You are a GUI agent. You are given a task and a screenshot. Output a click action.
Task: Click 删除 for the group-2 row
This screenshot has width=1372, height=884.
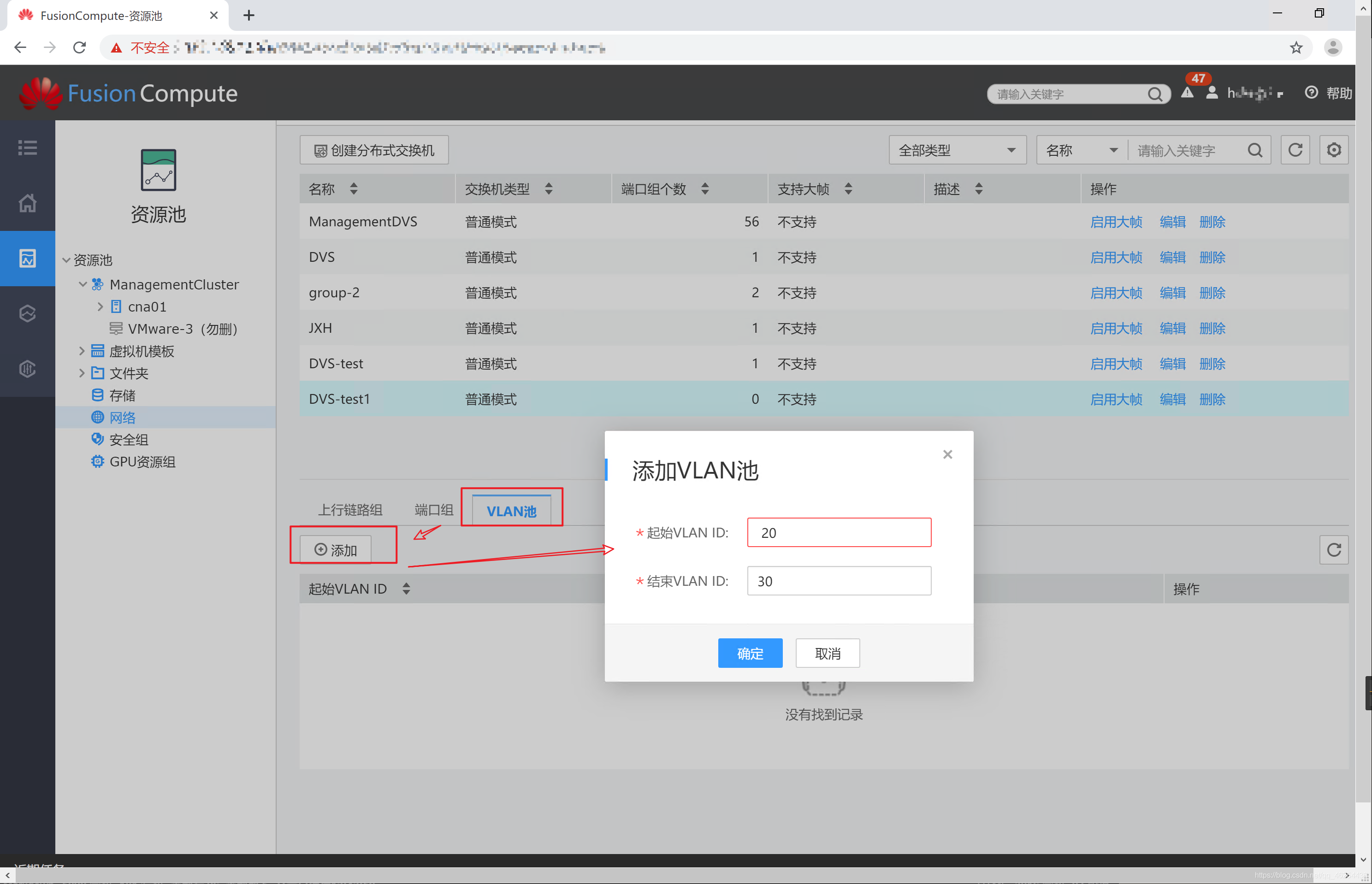(x=1212, y=293)
